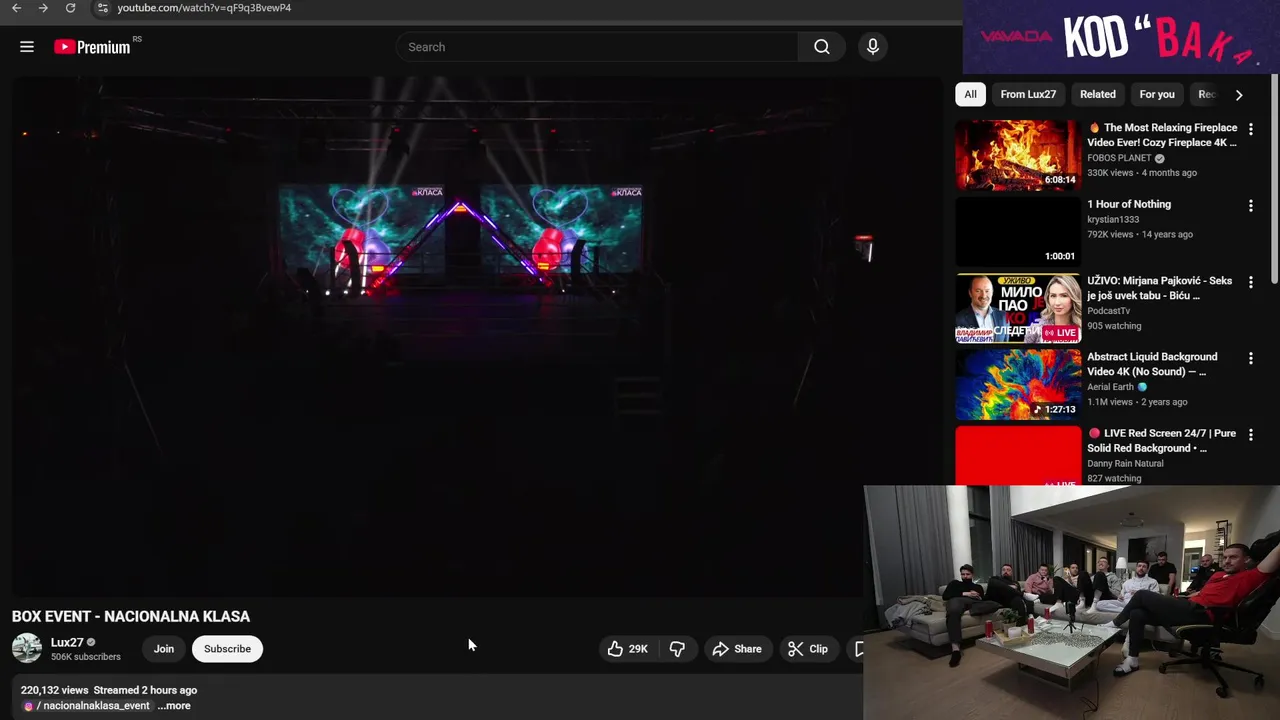1280x720 pixels.
Task: Open the YouTube hamburger guide menu
Action: click(x=27, y=47)
